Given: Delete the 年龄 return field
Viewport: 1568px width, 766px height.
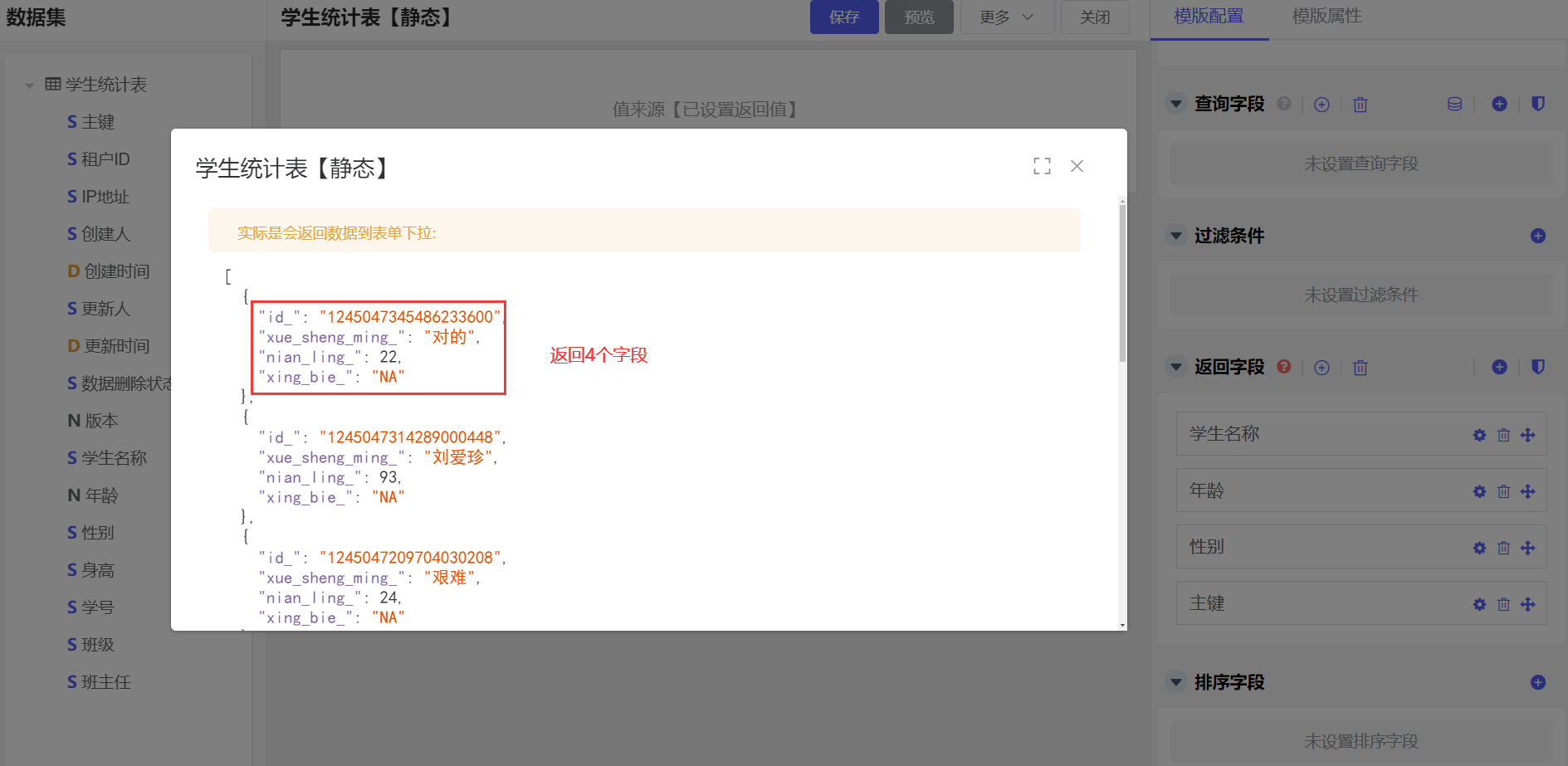Looking at the screenshot, I should [x=1503, y=491].
